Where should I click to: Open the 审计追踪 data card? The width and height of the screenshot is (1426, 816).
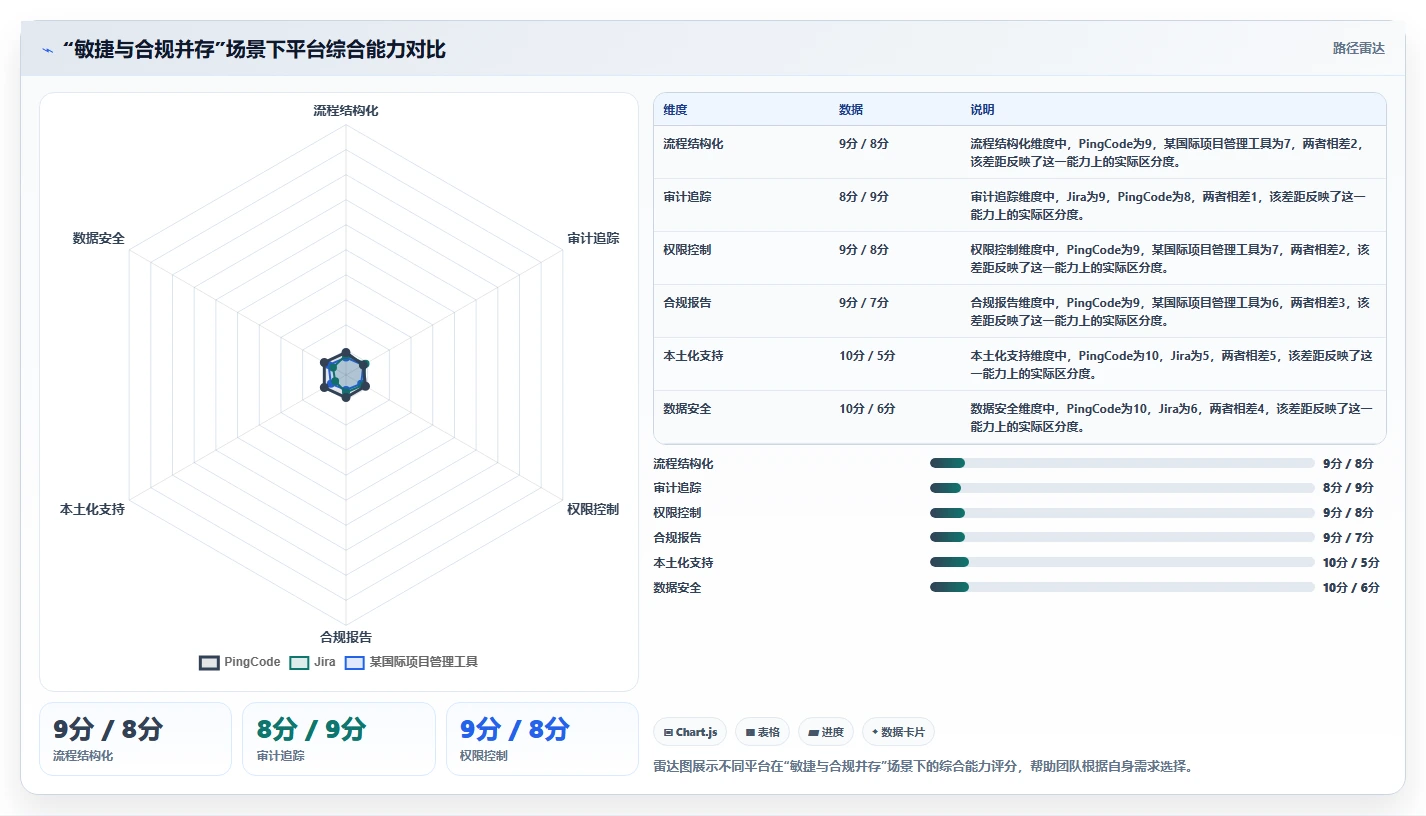339,739
